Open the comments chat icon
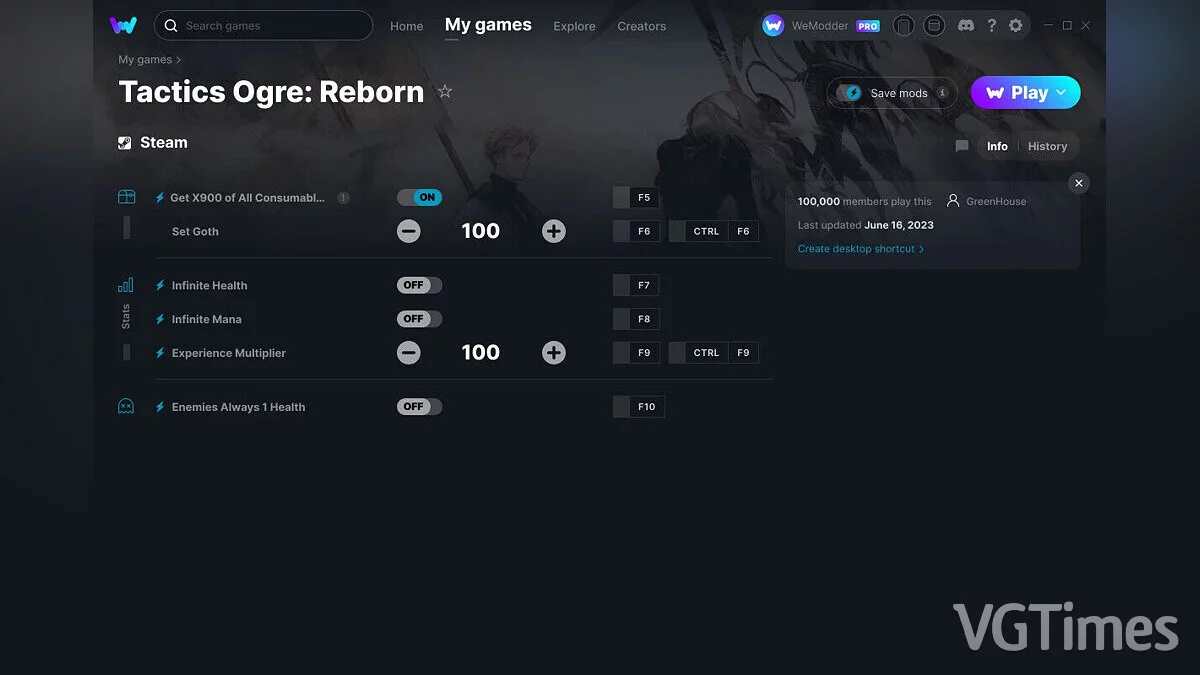This screenshot has height=675, width=1200. [x=962, y=146]
